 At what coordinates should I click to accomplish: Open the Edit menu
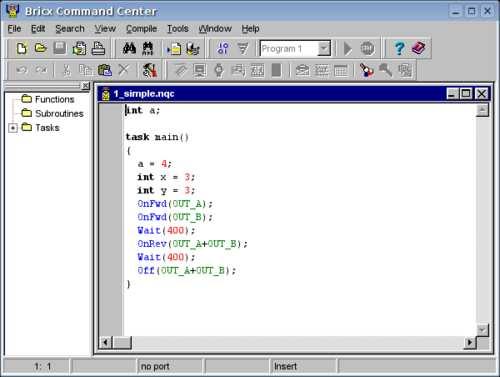click(38, 29)
